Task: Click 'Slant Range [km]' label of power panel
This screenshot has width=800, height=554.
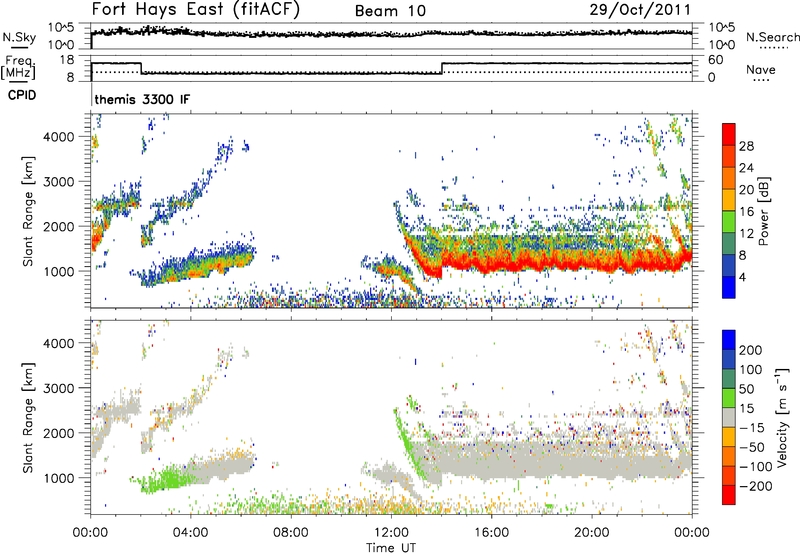Action: [x=28, y=211]
